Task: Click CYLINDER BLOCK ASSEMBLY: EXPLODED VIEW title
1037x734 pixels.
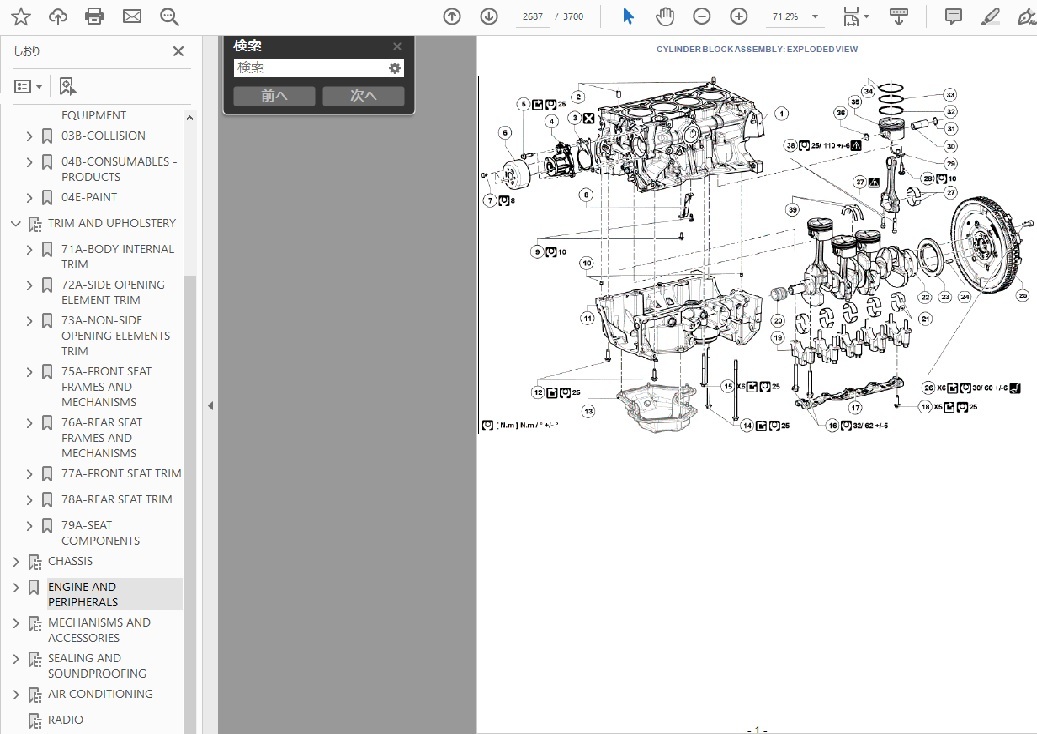Action: click(757, 49)
